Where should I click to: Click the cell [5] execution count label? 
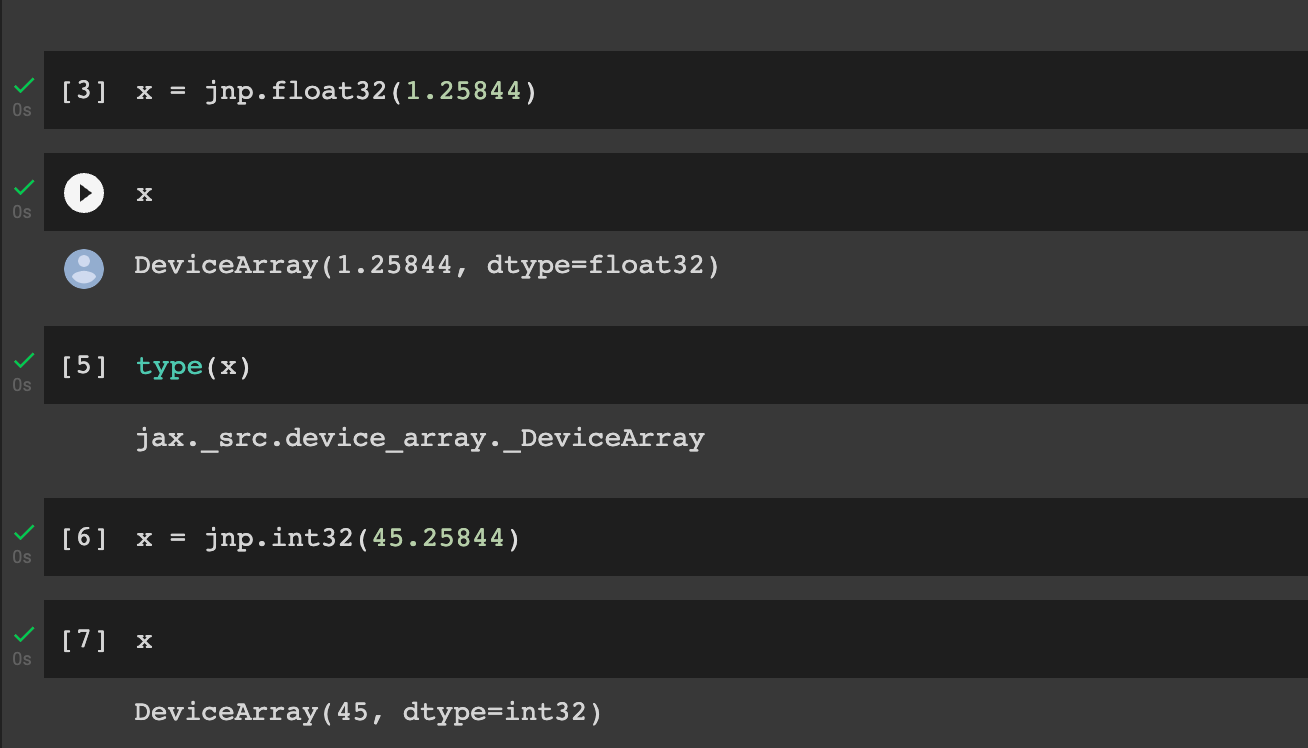tap(84, 366)
